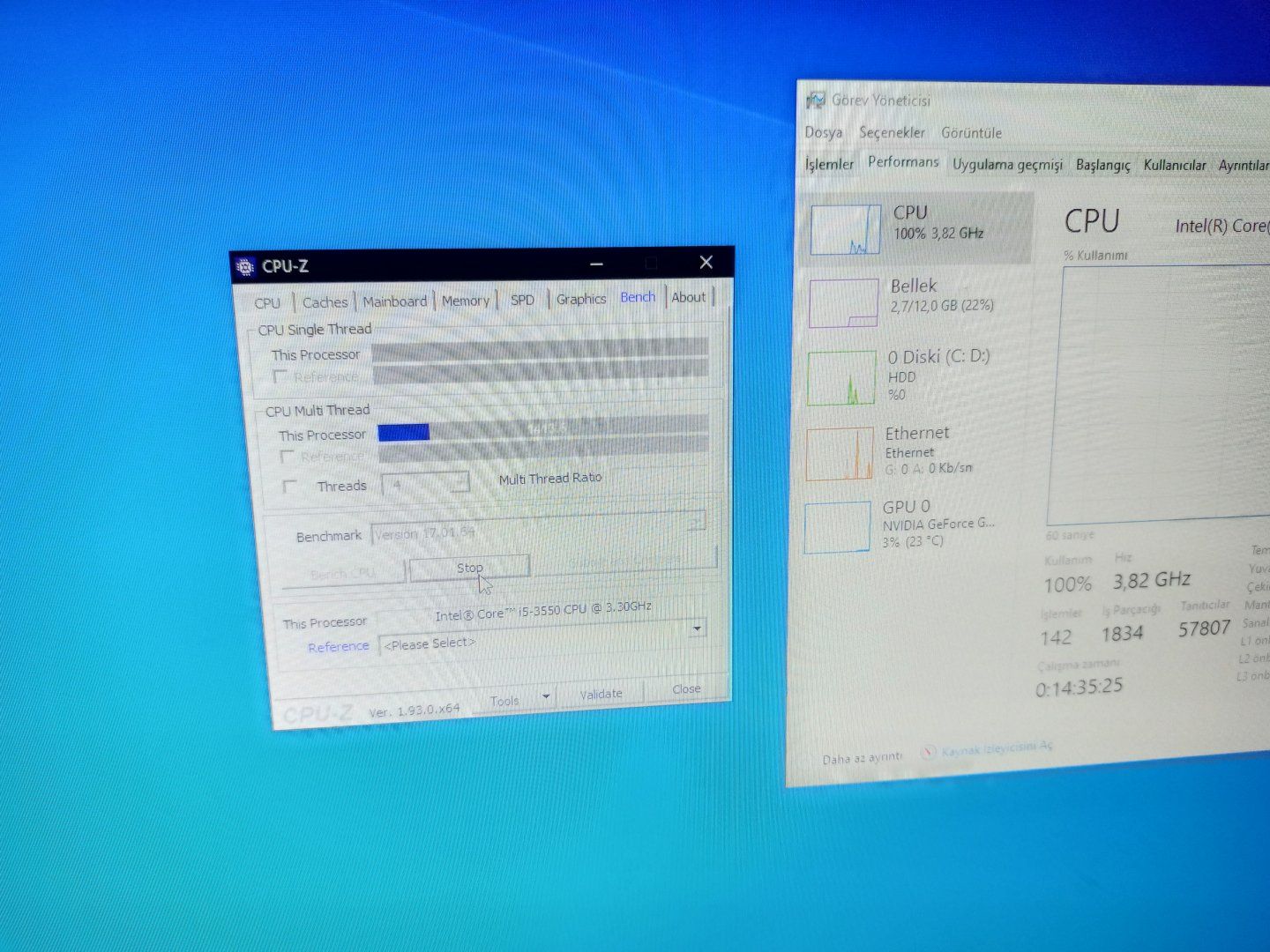This screenshot has width=1270, height=952.
Task: Click the multi thread Reference score bar
Action: [x=543, y=452]
